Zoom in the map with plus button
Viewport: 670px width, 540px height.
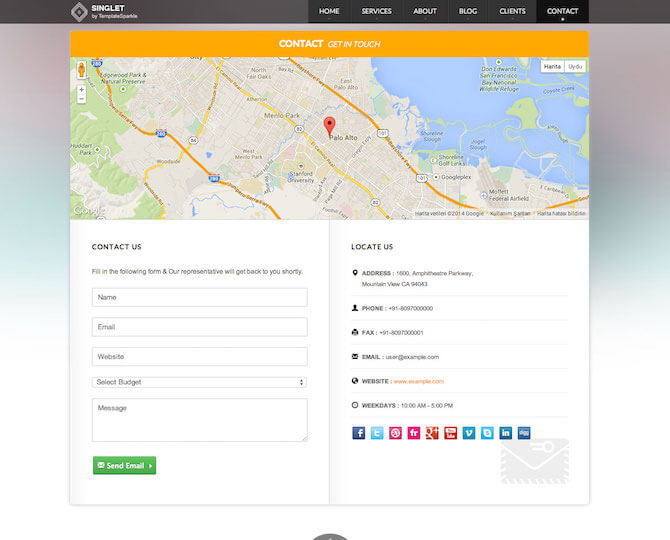click(82, 90)
